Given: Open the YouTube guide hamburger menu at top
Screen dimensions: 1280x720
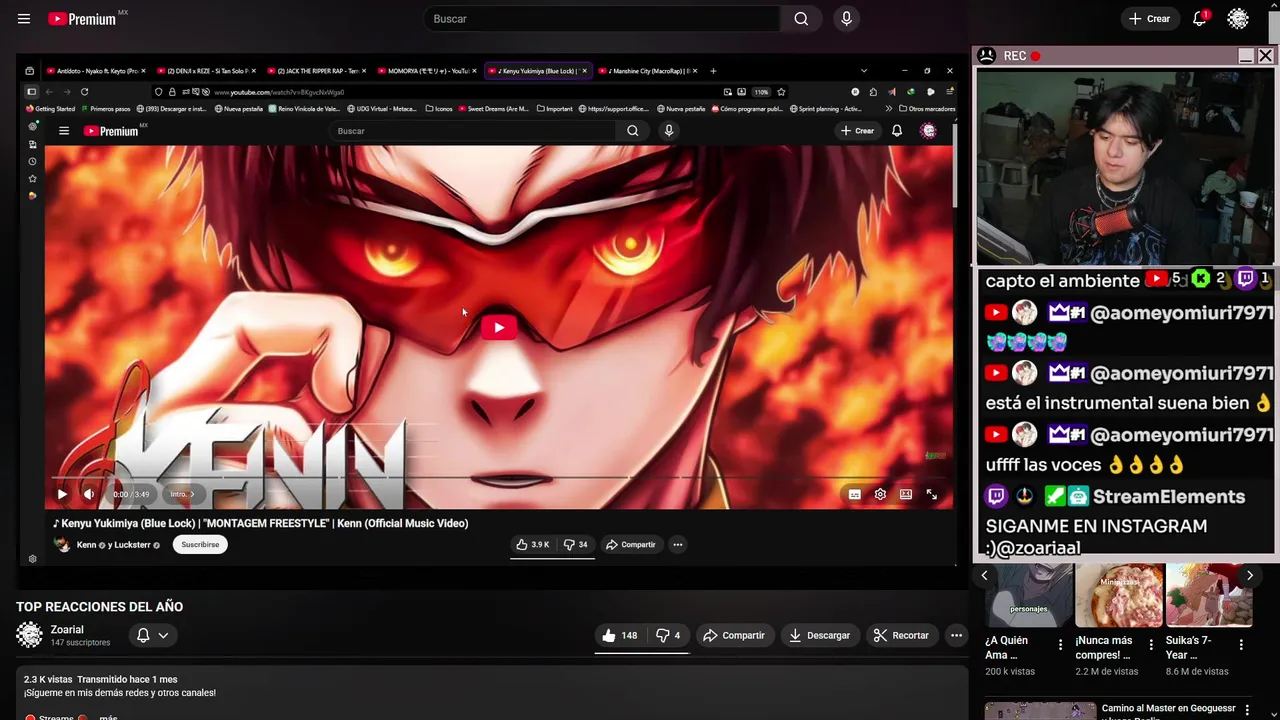Looking at the screenshot, I should point(24,19).
